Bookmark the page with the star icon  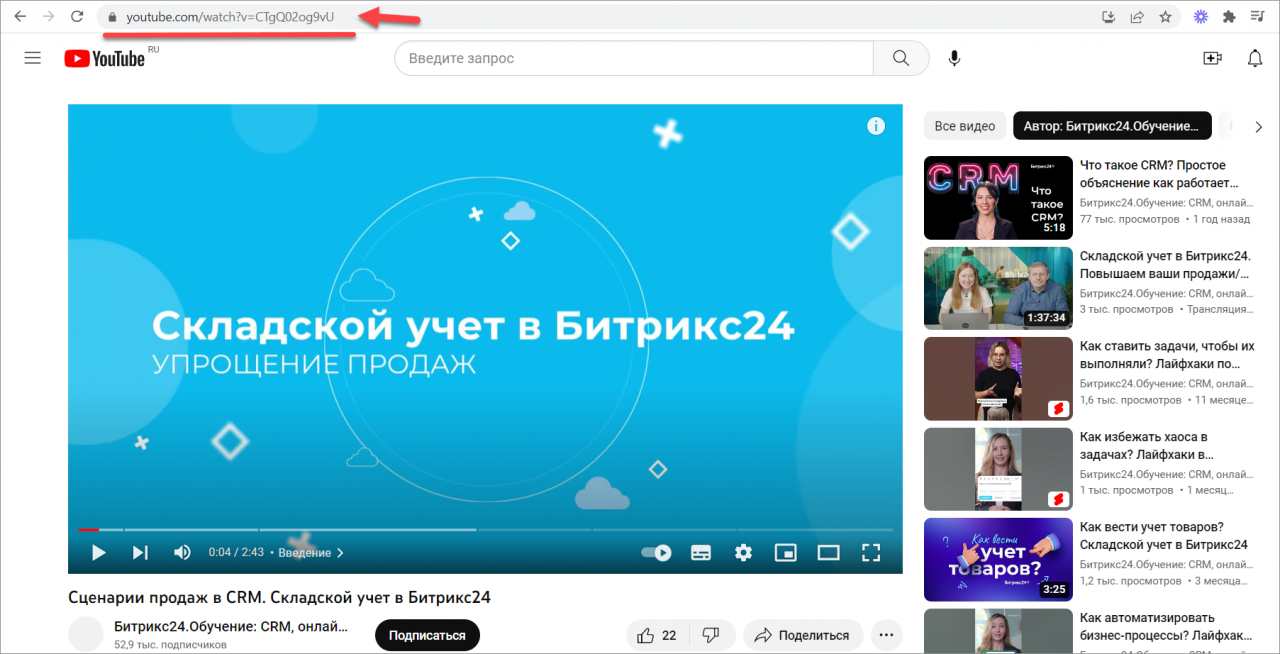(1165, 17)
